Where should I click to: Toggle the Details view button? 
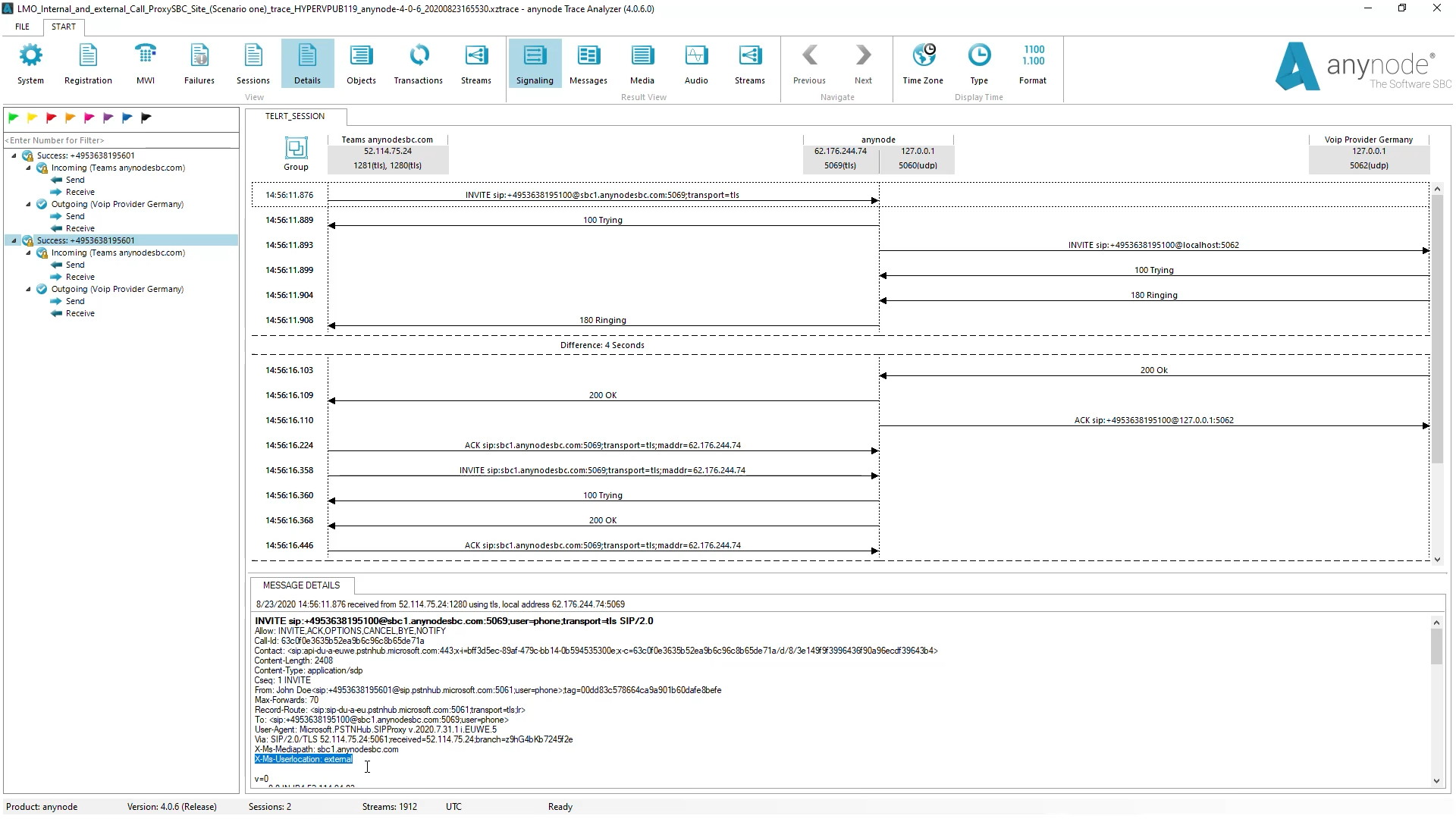(307, 64)
